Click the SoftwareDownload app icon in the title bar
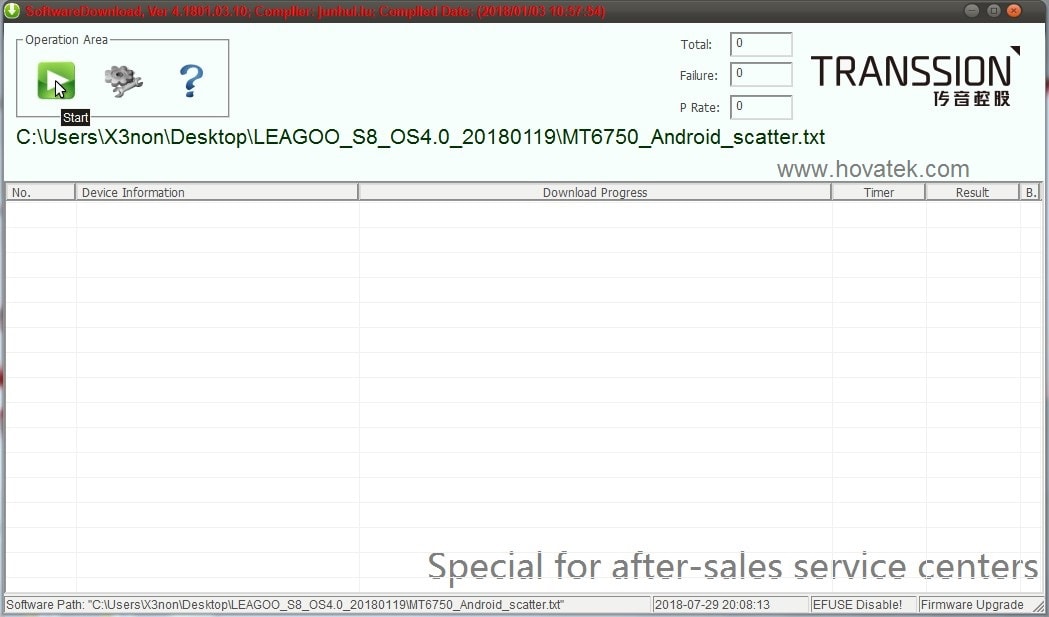This screenshot has height=617, width=1049. pos(12,11)
